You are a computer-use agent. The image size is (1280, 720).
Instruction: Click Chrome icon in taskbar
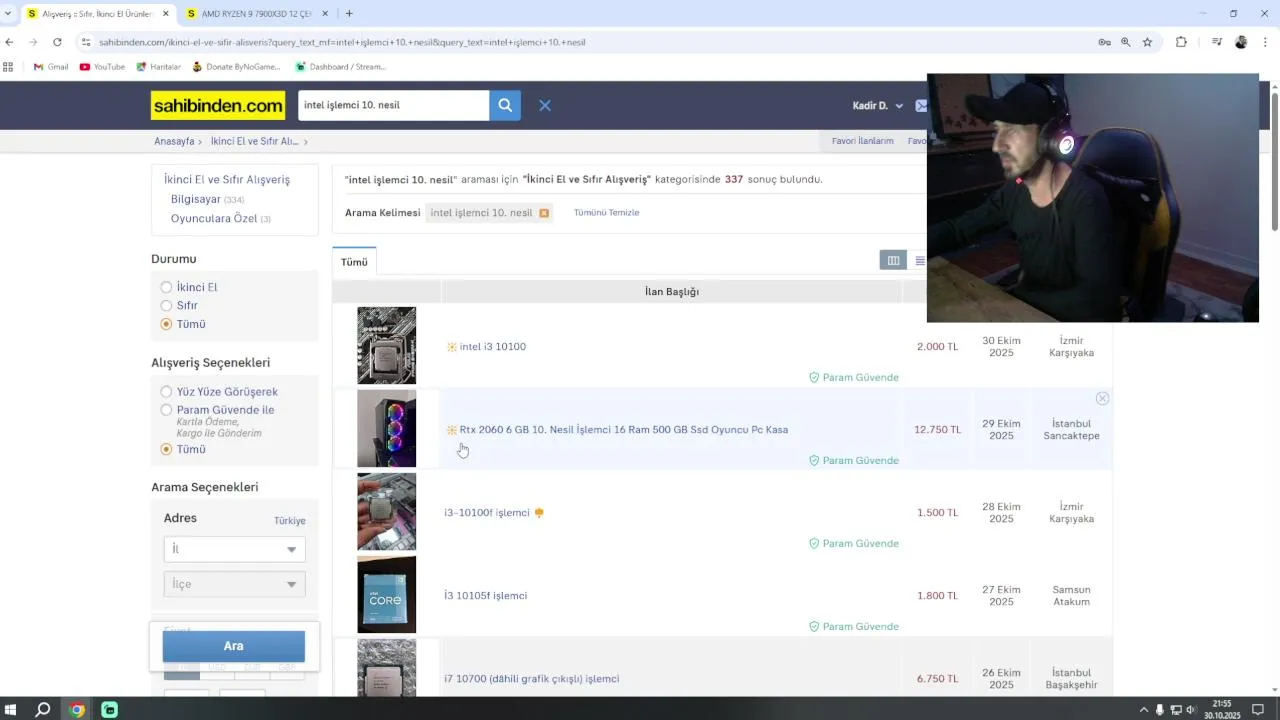(77, 710)
